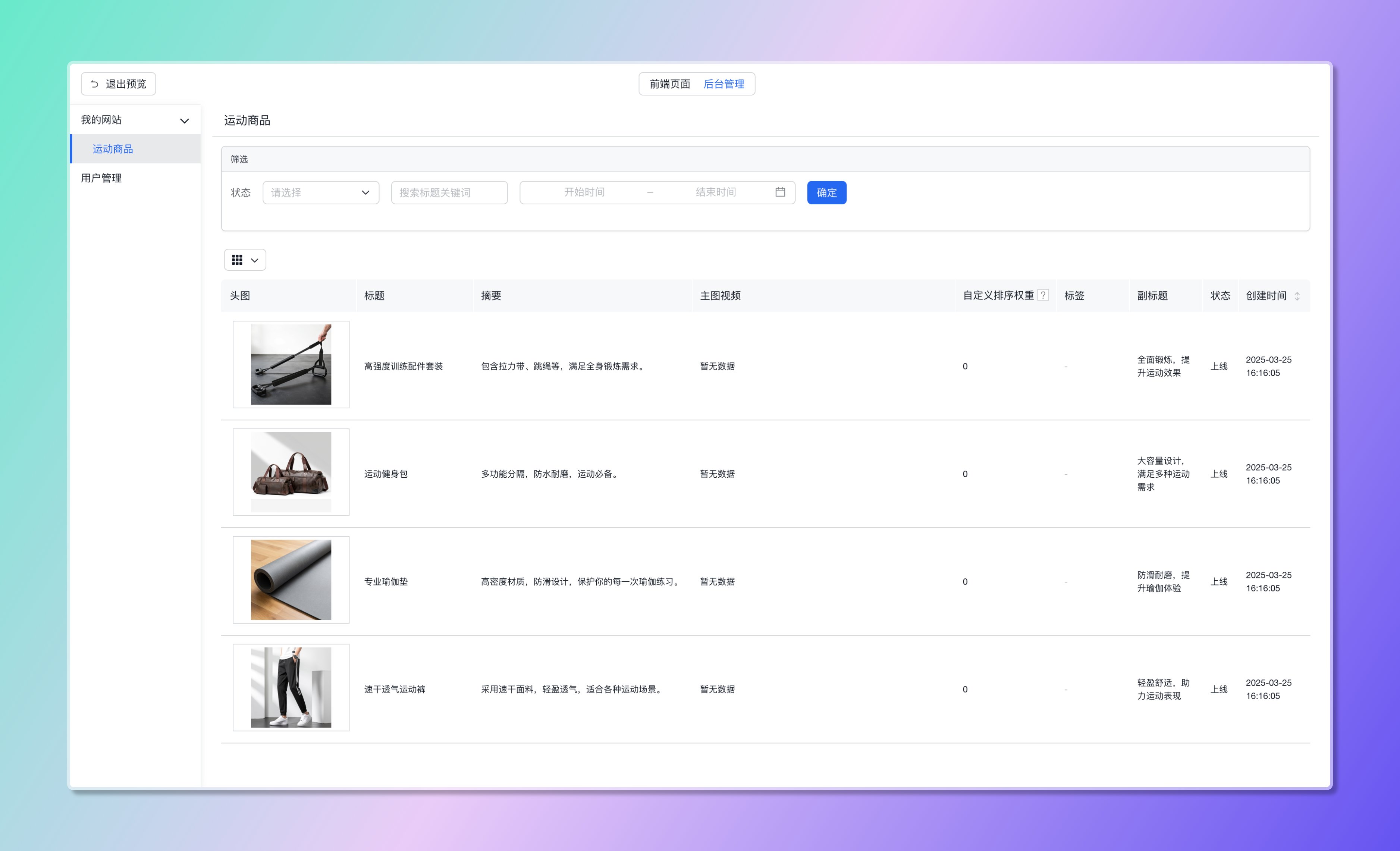
Task: Click the title 速干透气运动裤
Action: pyautogui.click(x=395, y=689)
